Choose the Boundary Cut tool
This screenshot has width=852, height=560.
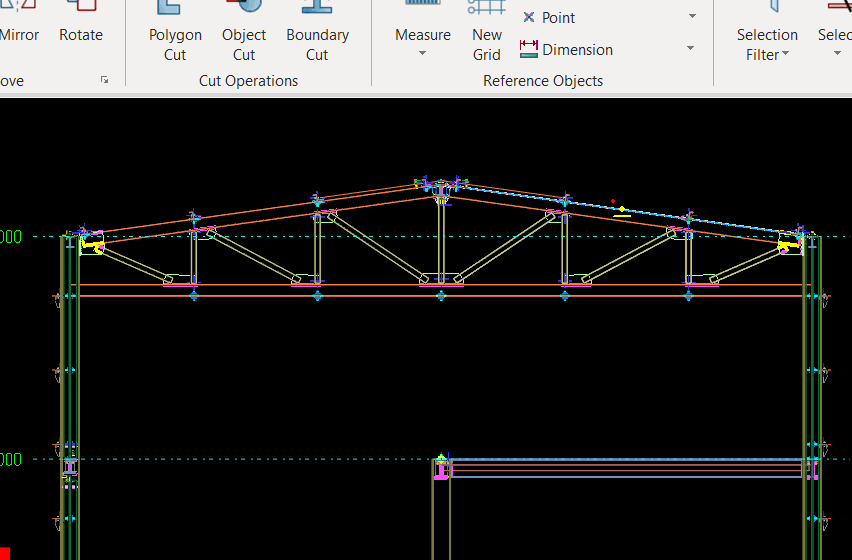(x=317, y=35)
